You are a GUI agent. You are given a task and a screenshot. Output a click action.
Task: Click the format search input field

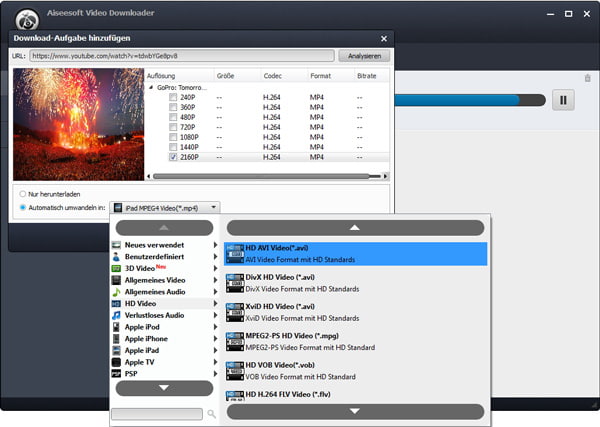pos(157,414)
